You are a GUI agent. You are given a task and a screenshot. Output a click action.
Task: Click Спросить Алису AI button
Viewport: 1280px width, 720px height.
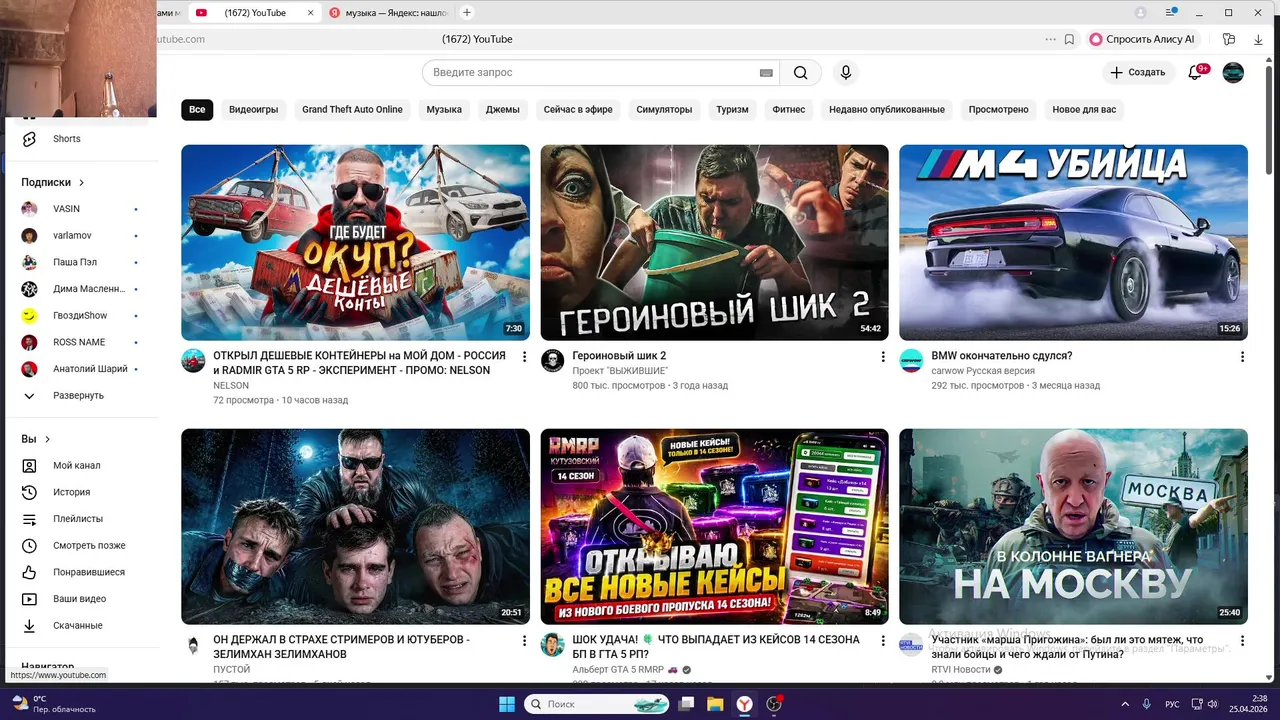[1143, 39]
